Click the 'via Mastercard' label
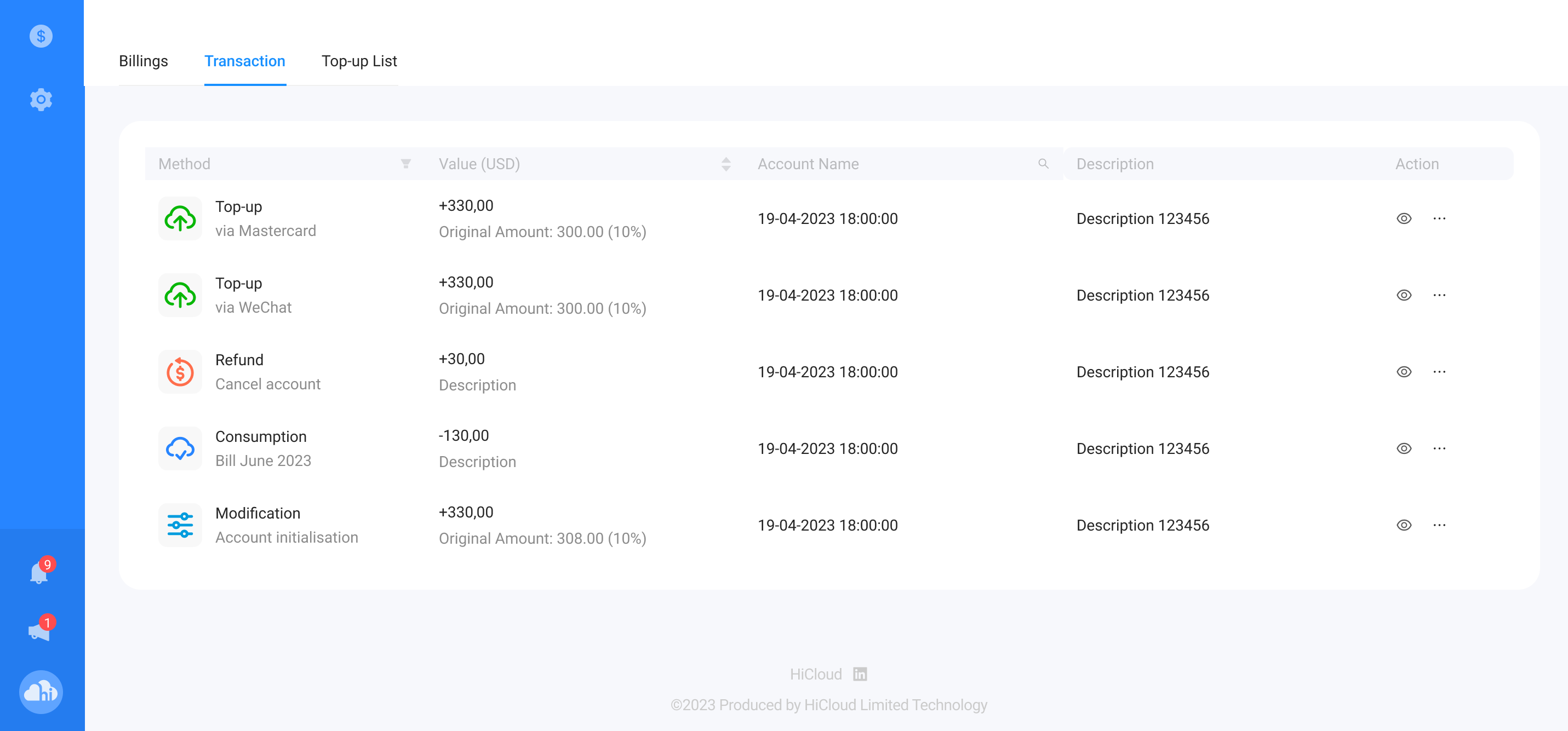The image size is (1568, 731). (265, 231)
